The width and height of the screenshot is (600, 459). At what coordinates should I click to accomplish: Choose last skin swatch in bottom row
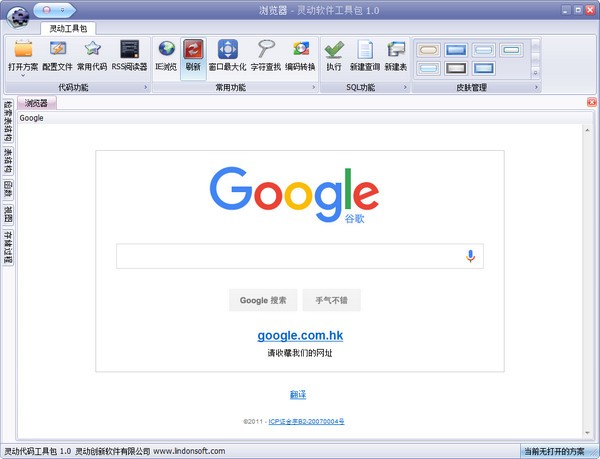click(484, 68)
